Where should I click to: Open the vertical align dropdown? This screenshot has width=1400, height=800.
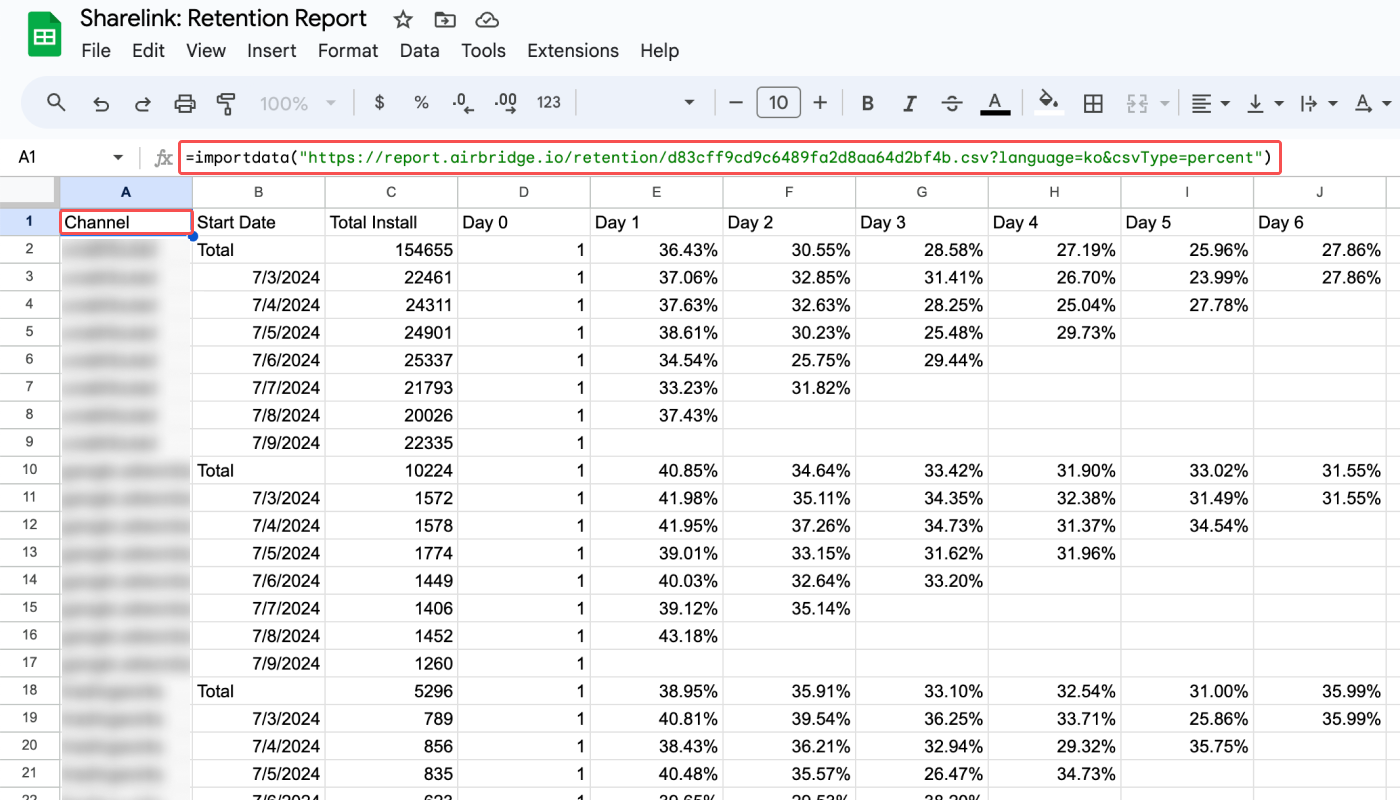pos(1264,102)
